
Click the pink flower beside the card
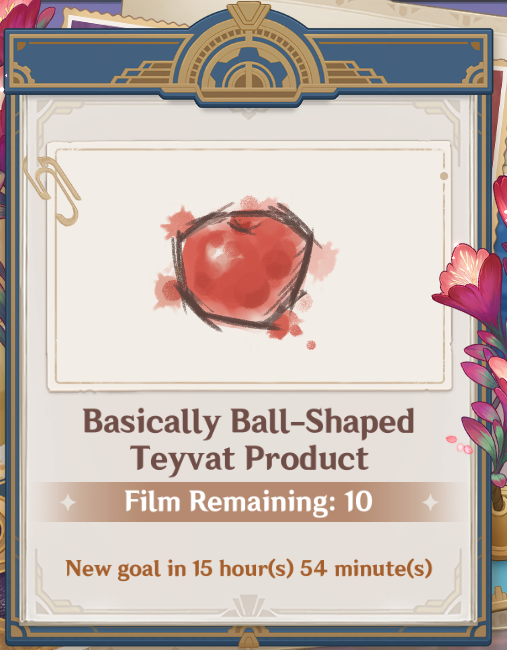[x=471, y=286]
